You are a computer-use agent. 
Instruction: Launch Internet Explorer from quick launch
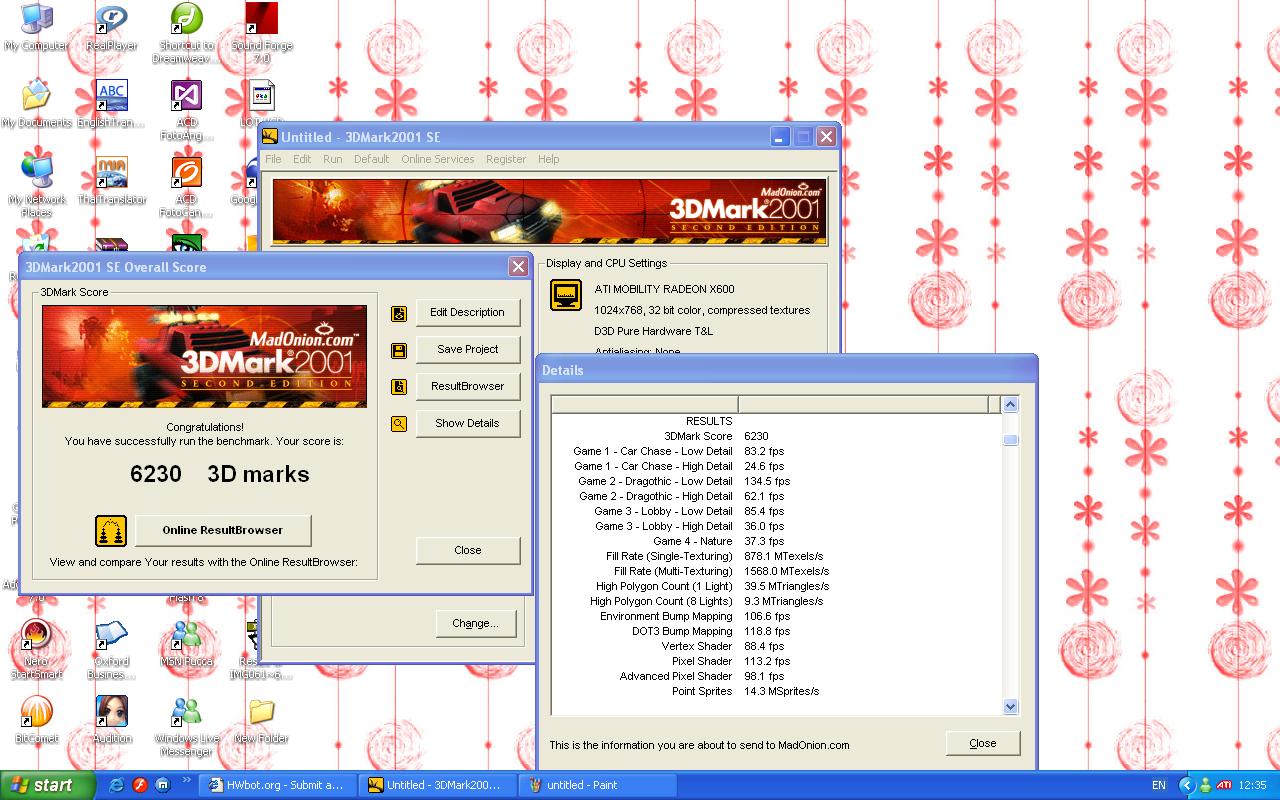pyautogui.click(x=118, y=785)
